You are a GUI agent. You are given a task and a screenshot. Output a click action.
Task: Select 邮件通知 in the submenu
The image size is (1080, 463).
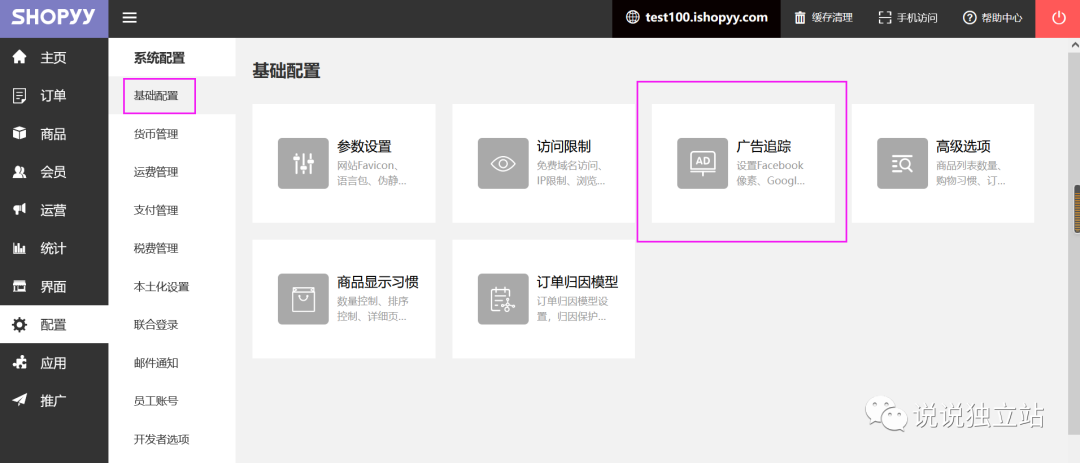point(156,362)
